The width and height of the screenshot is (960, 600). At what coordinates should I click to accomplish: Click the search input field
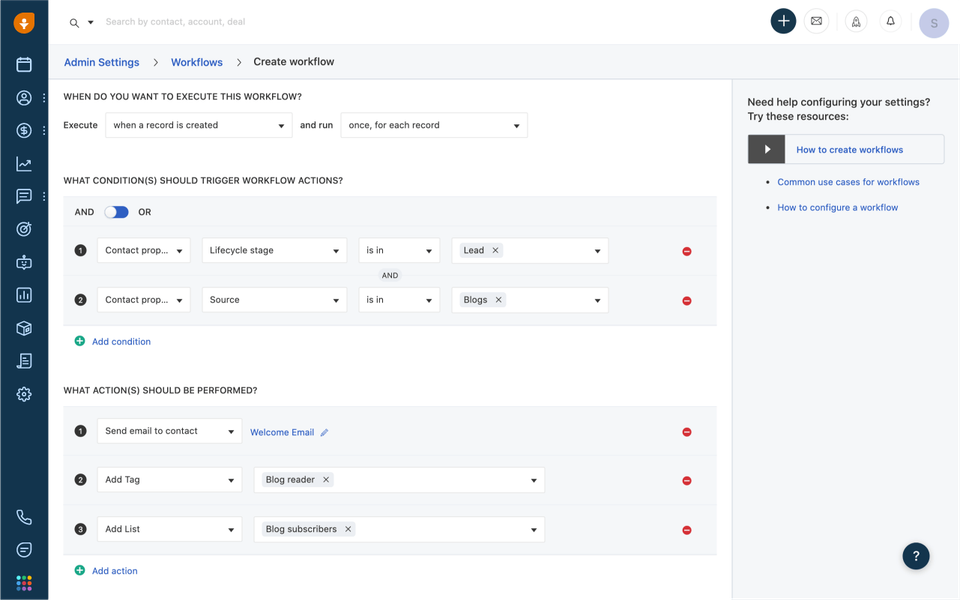pyautogui.click(x=300, y=22)
